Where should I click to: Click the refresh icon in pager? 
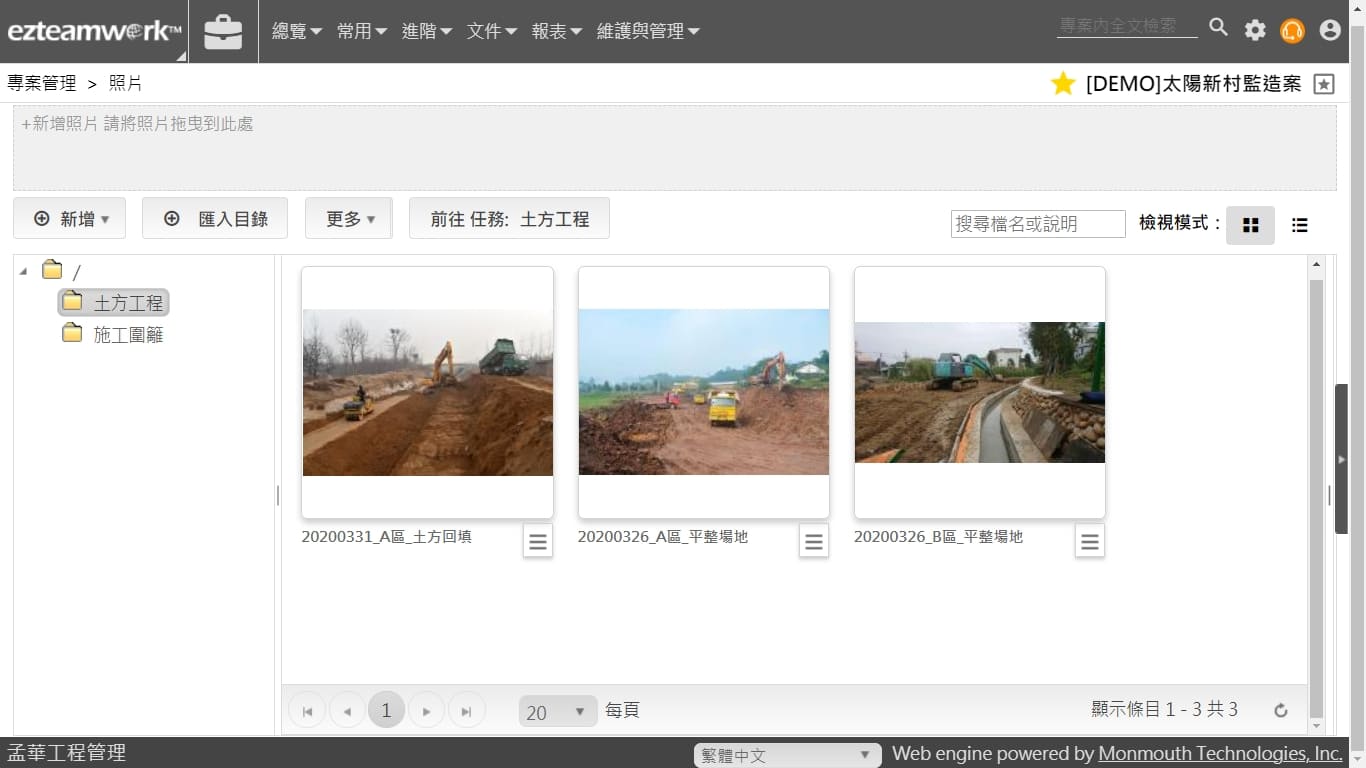coord(1280,711)
